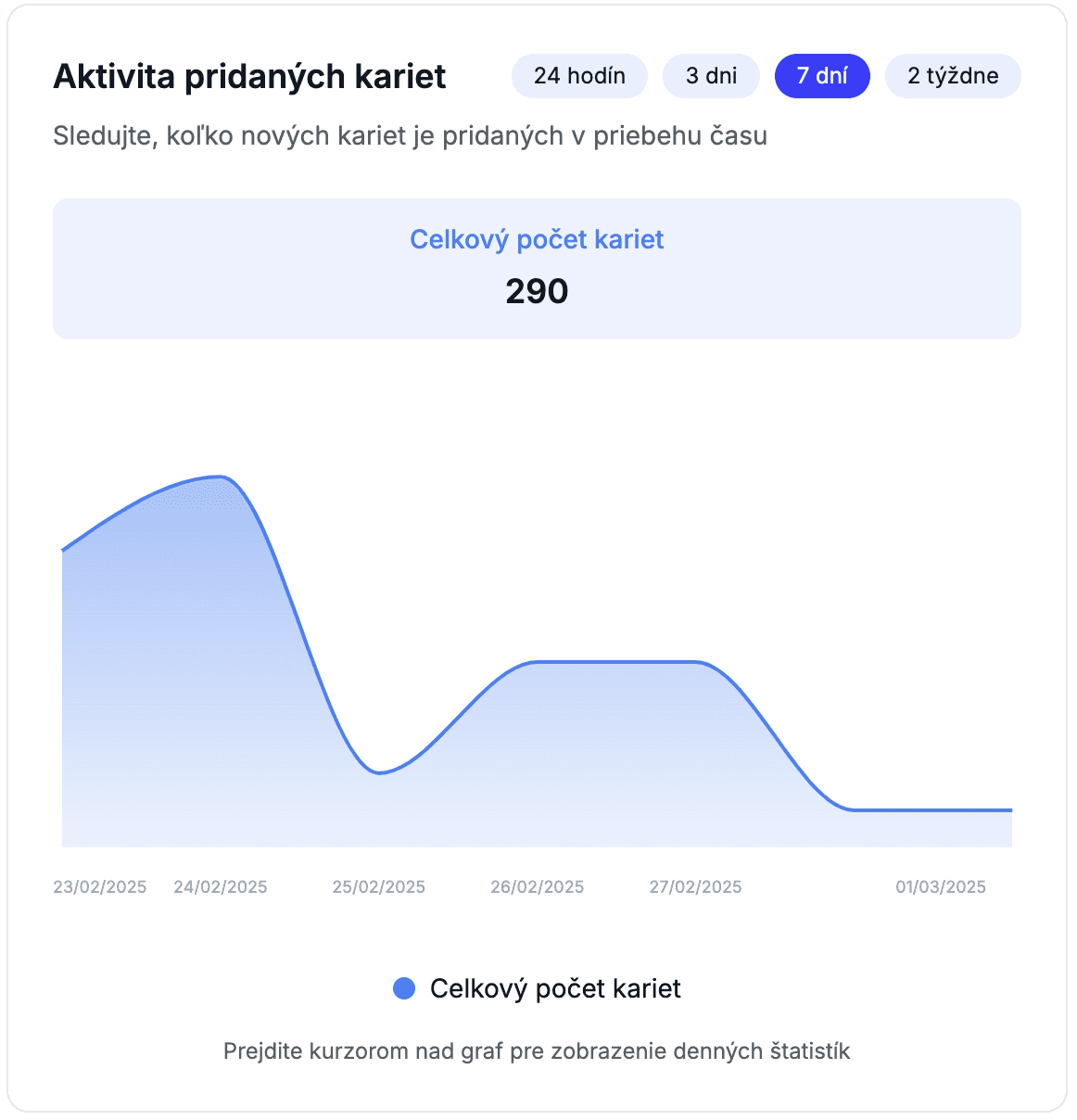1077x1120 pixels.
Task: Switch to the 2 týždne range
Action: click(x=953, y=76)
